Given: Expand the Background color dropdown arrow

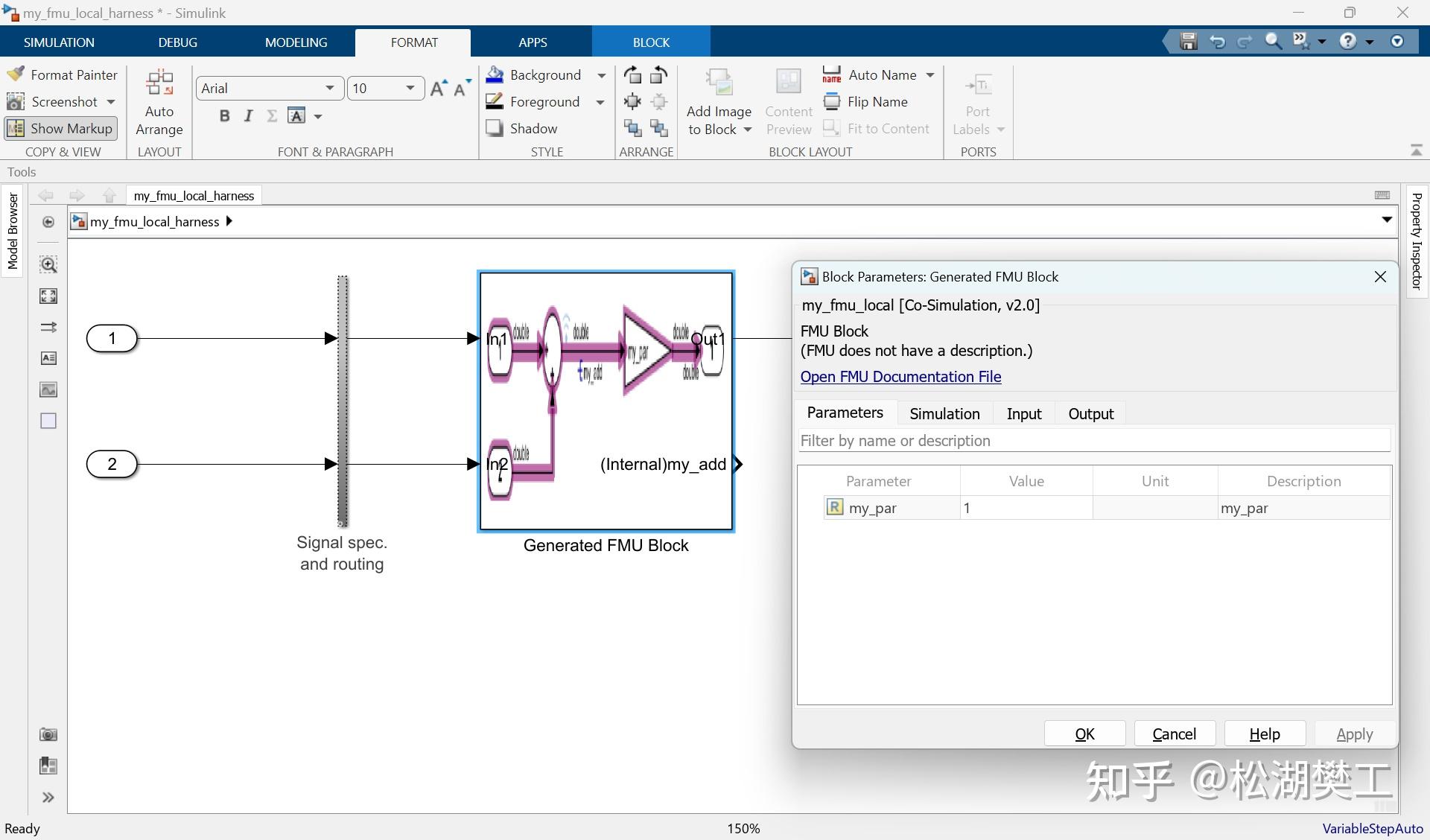Looking at the screenshot, I should pyautogui.click(x=601, y=75).
